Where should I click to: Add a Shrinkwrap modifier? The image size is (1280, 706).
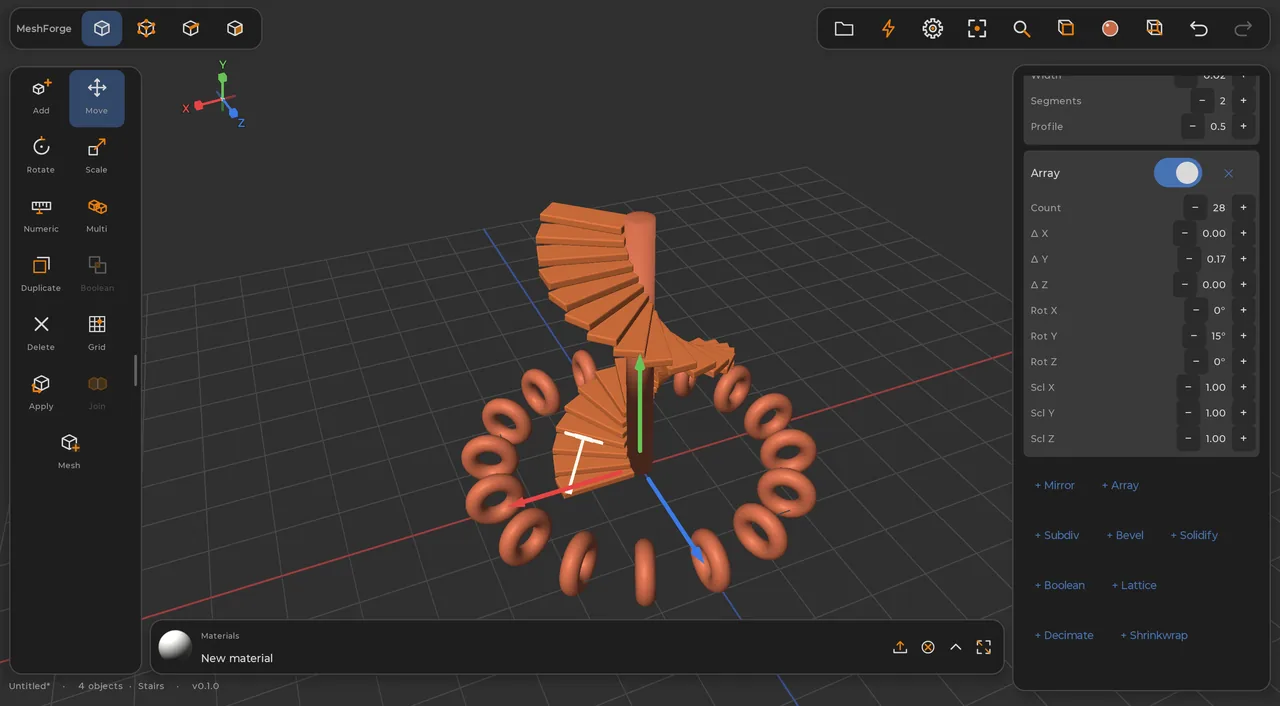[1154, 635]
